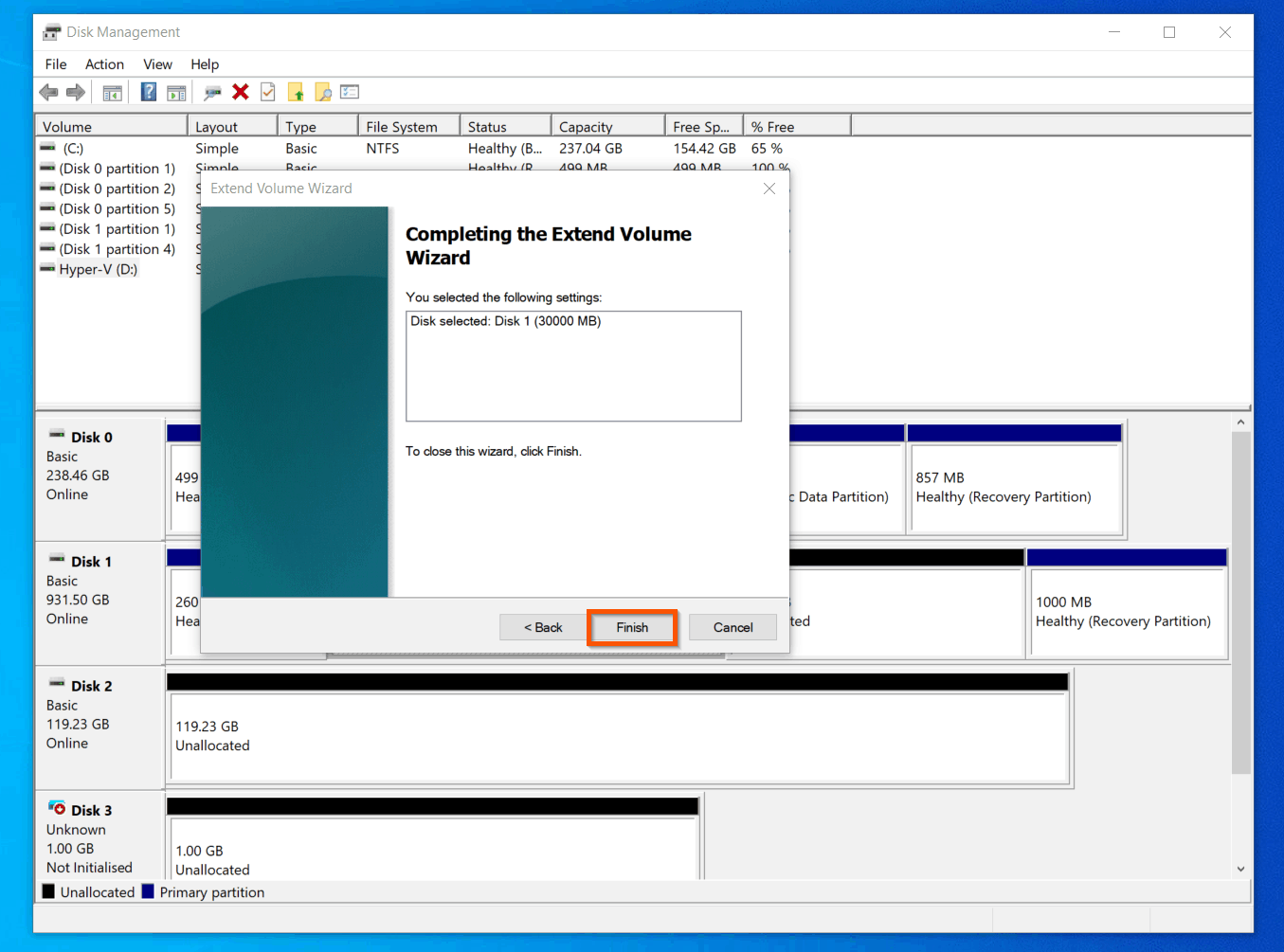Select the Rescan Disks toolbar icon

click(x=212, y=91)
